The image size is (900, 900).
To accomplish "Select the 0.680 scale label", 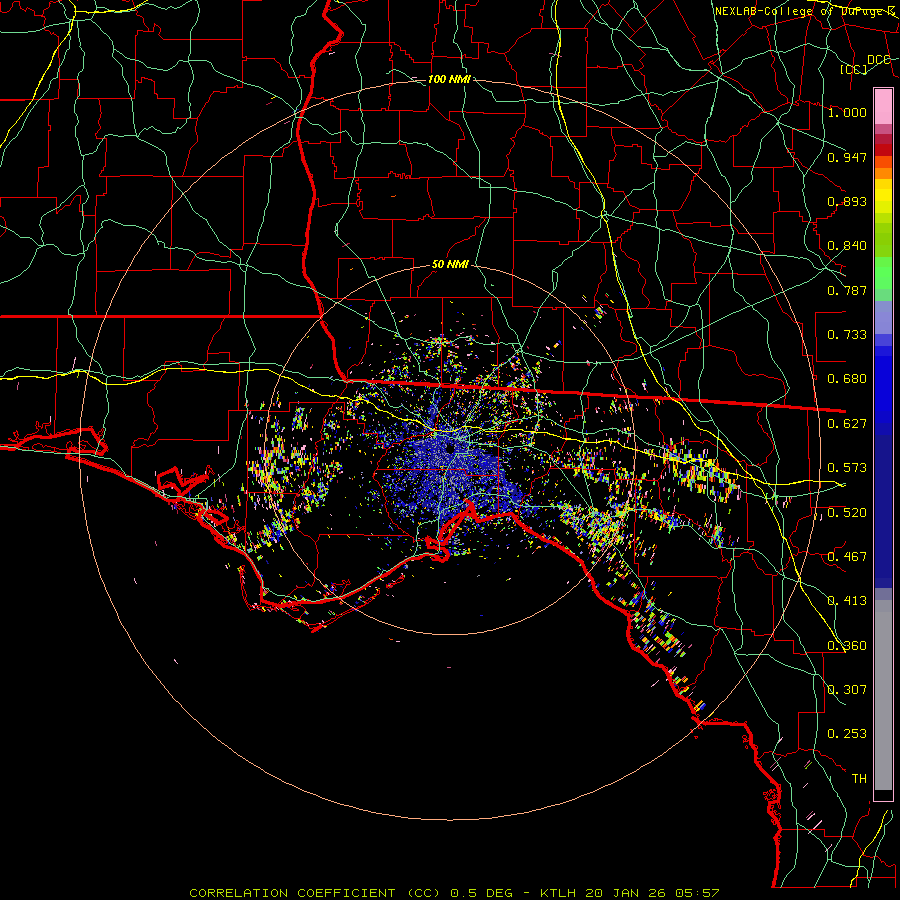I will pos(847,379).
